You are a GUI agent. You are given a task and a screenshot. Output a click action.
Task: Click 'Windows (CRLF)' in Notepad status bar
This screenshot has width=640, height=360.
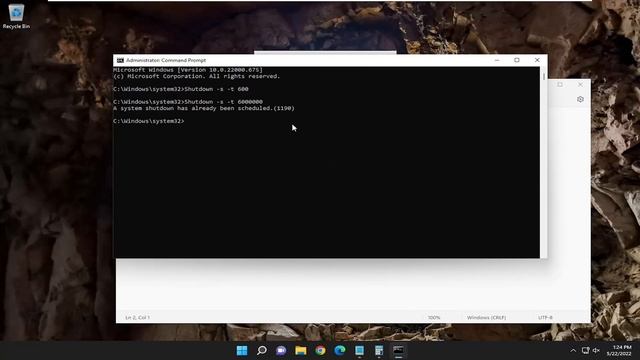click(486, 318)
